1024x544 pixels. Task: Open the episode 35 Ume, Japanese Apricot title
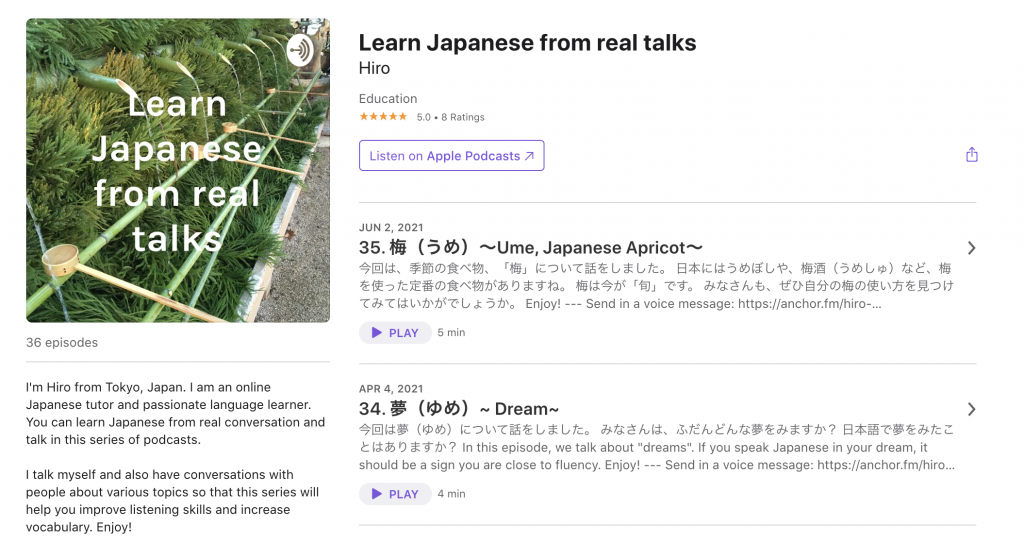click(530, 247)
